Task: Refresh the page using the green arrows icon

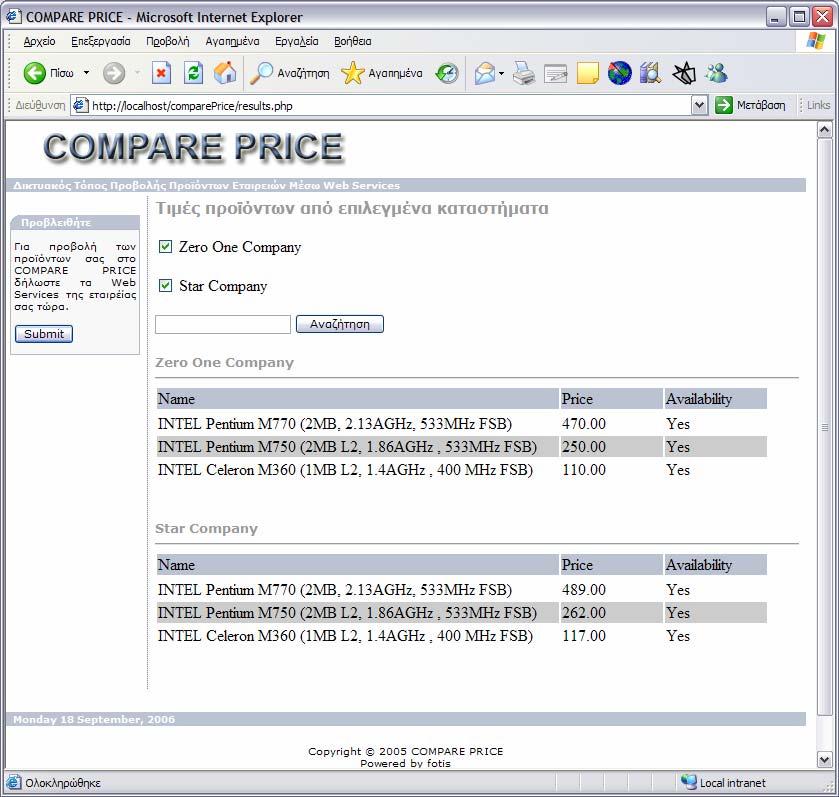Action: point(193,73)
